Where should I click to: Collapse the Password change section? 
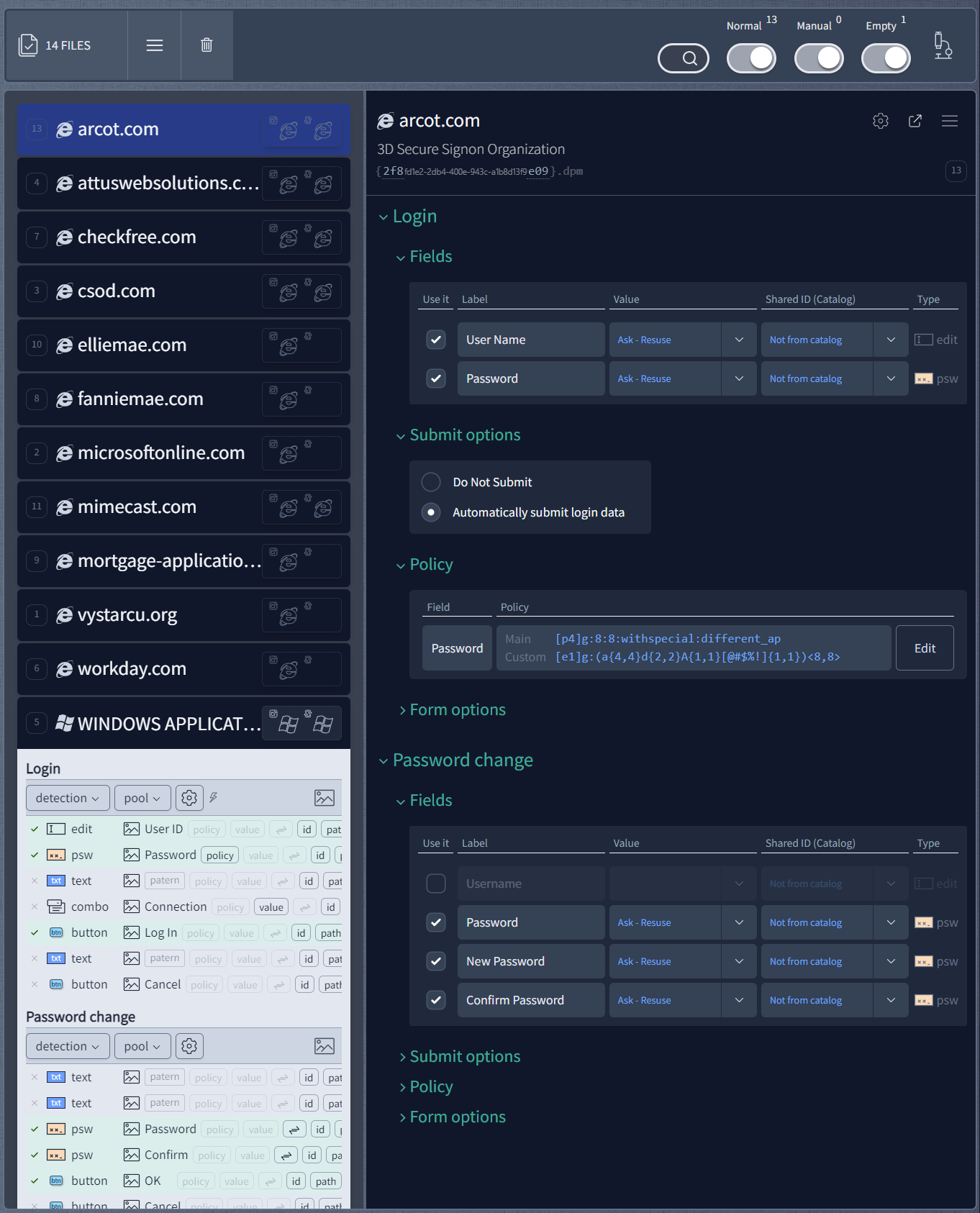(x=455, y=760)
